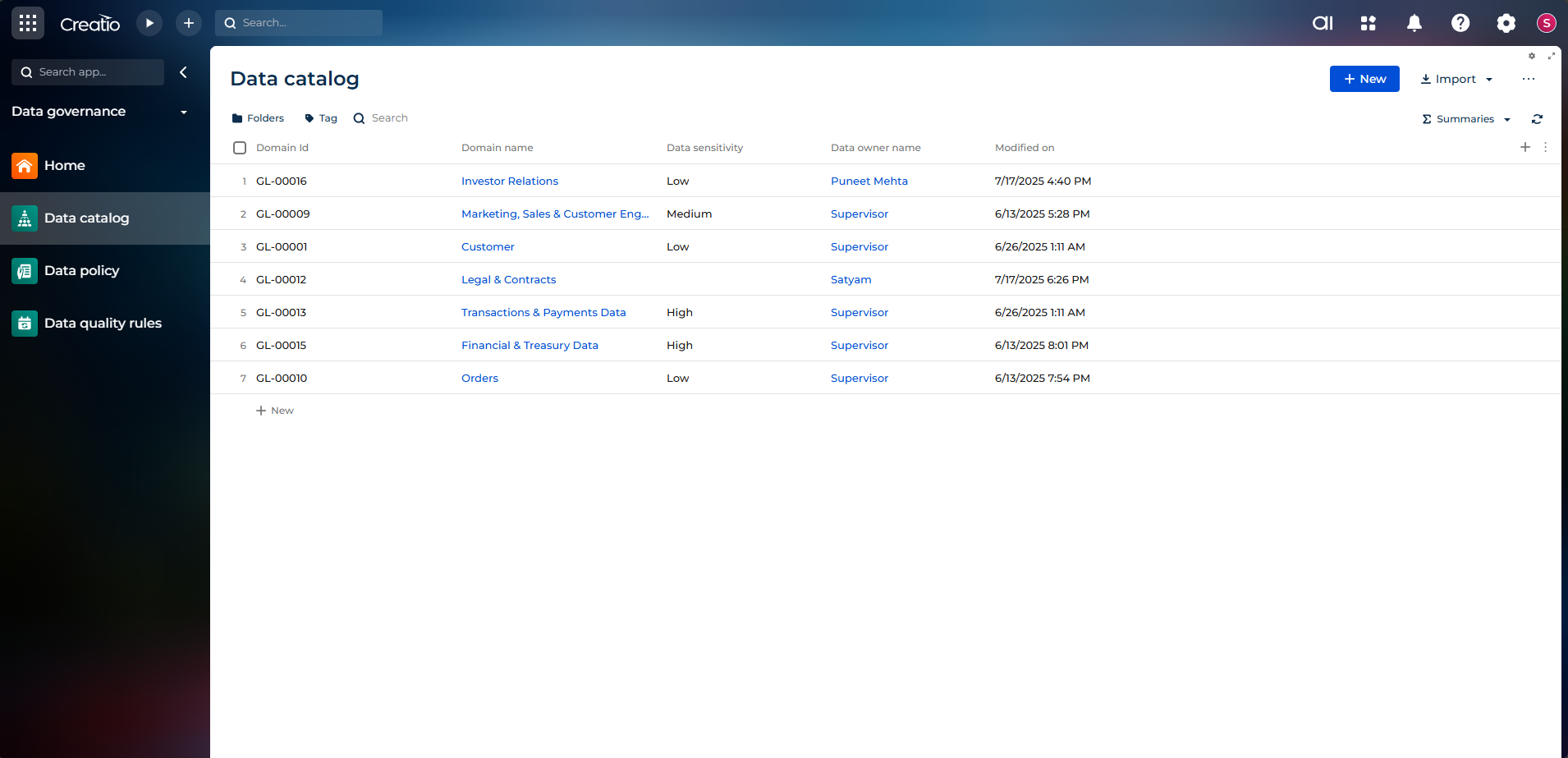The image size is (1568, 758).
Task: Click High sensitivity in Transactions row
Action: [680, 312]
